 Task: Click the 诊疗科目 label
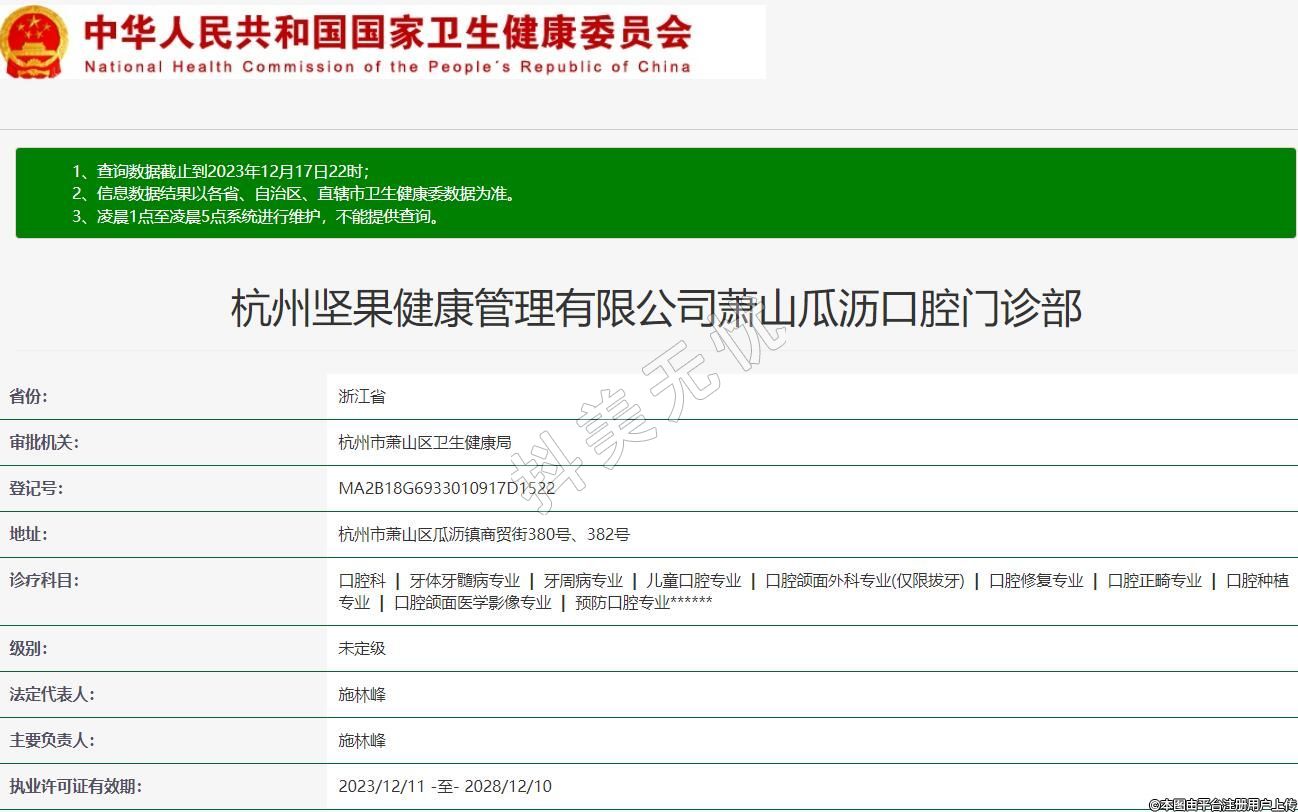[x=43, y=580]
